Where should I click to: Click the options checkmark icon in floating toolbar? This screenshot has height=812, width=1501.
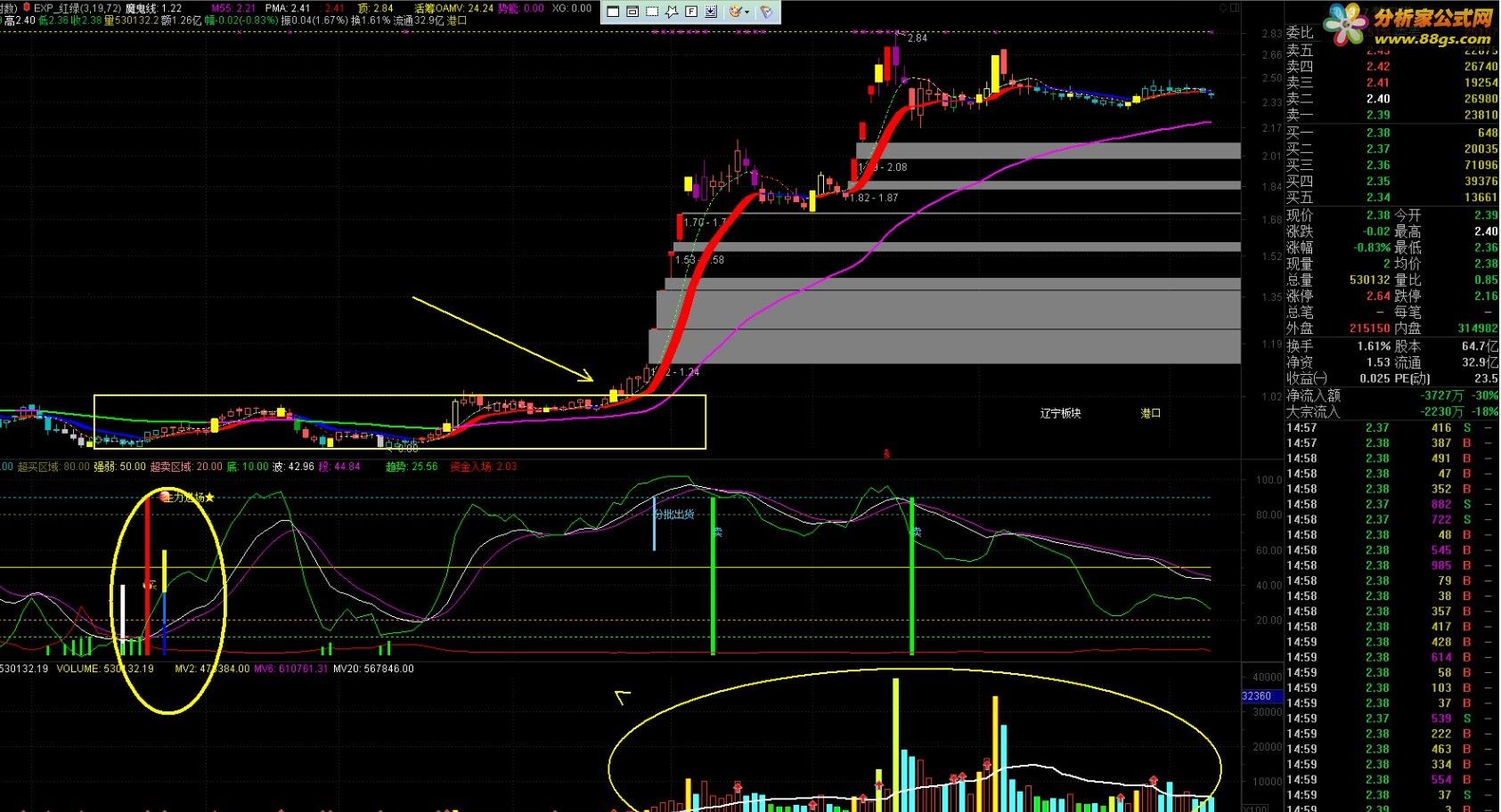click(x=766, y=12)
